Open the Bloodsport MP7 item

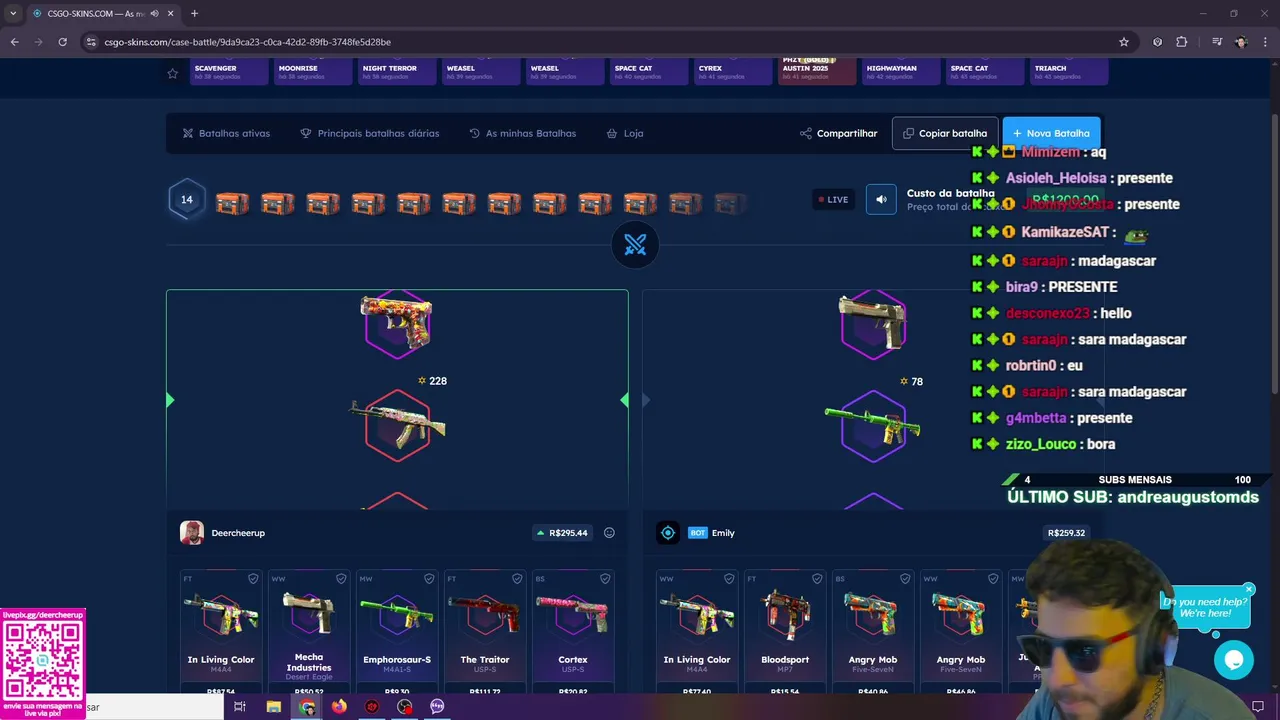tap(785, 632)
